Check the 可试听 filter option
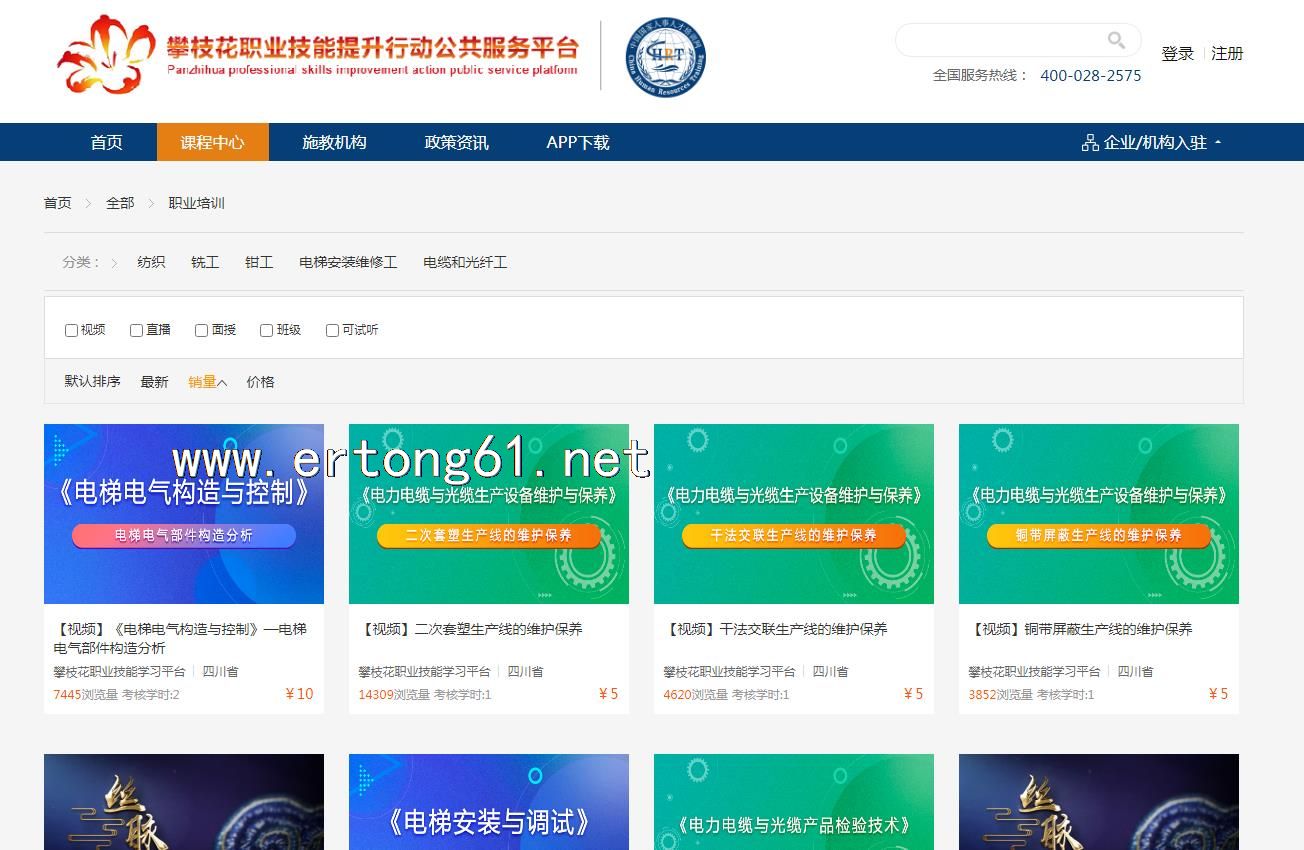The height and width of the screenshot is (850, 1304). pos(332,330)
